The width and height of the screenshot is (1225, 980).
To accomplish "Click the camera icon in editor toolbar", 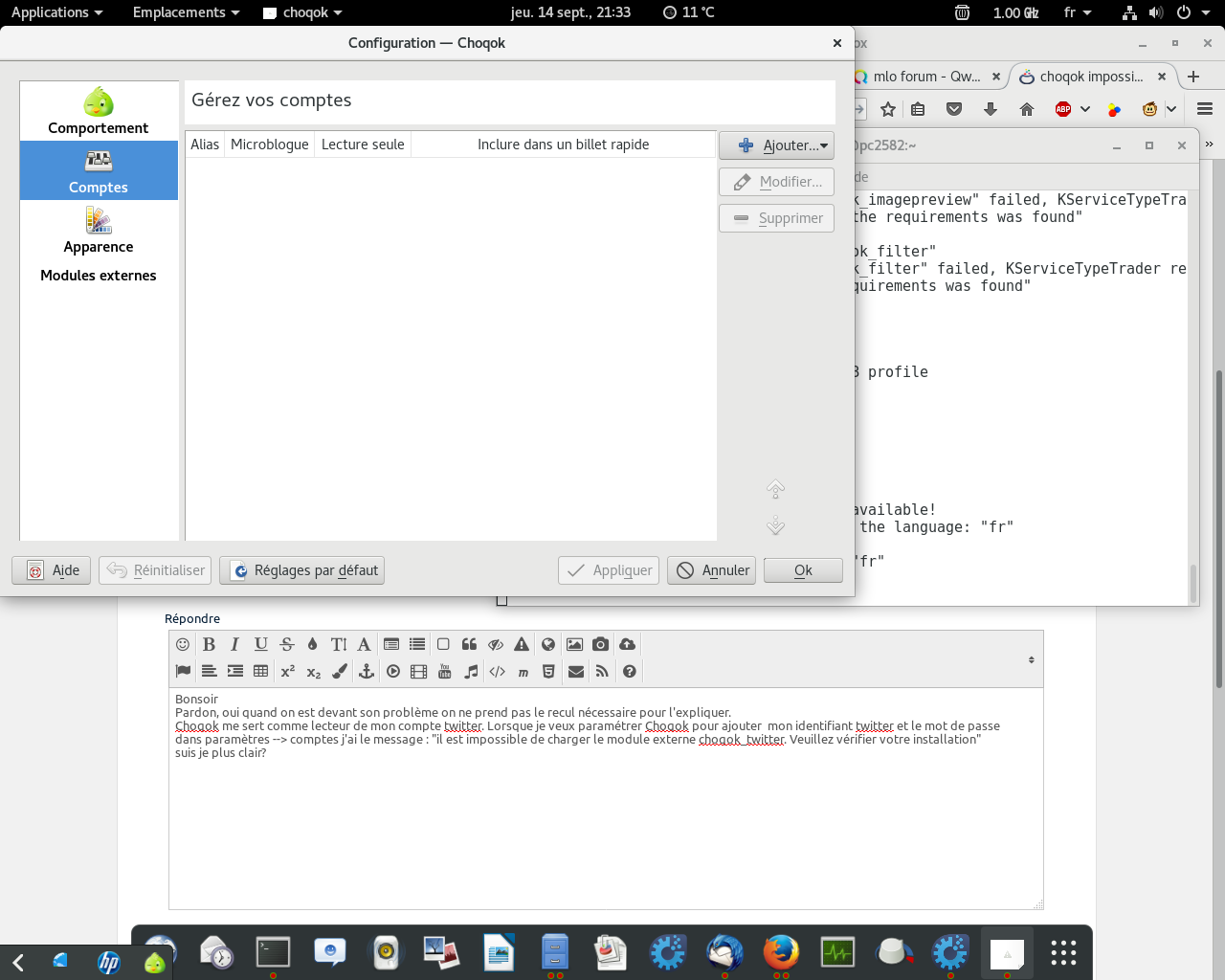I will pyautogui.click(x=600, y=644).
